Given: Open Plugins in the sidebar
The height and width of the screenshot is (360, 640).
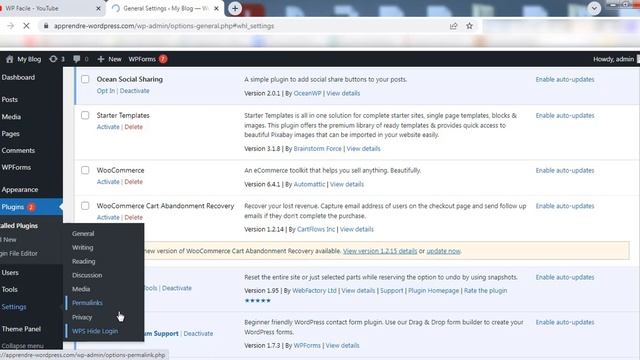Looking at the screenshot, I should [13, 207].
